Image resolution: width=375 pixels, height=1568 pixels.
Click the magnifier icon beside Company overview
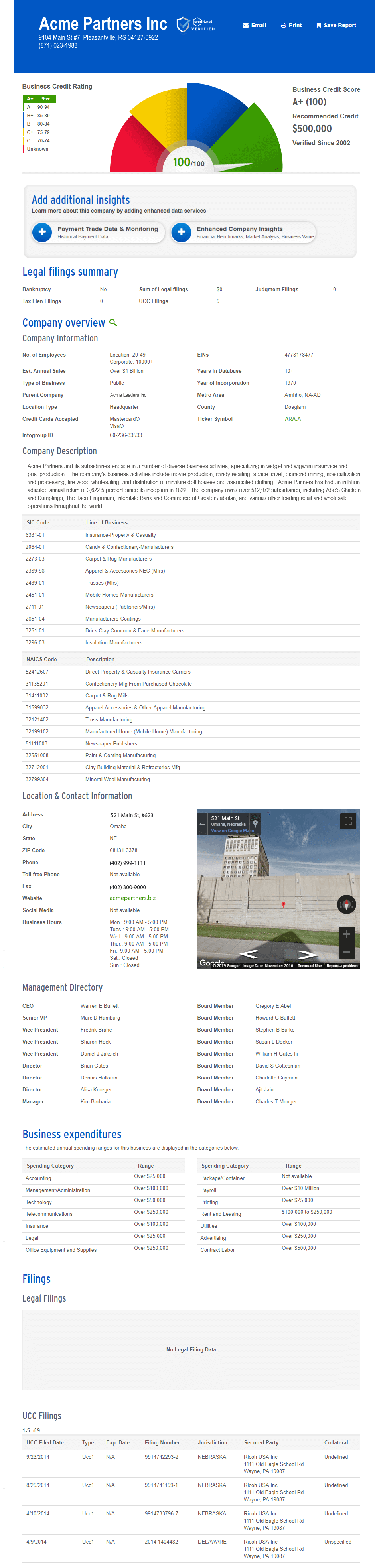tap(112, 323)
